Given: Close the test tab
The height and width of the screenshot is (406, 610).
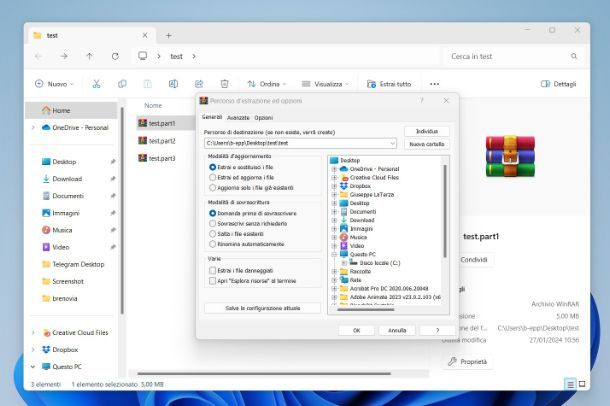Looking at the screenshot, I should pyautogui.click(x=145, y=35).
